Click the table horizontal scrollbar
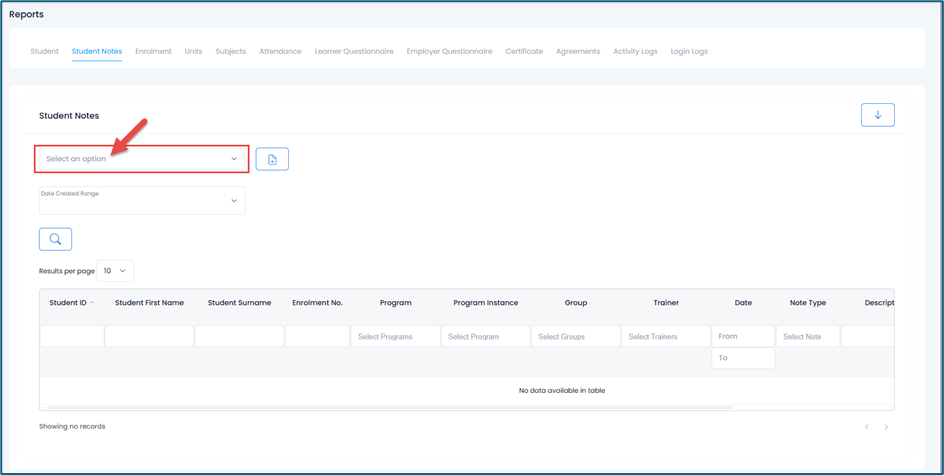Viewport: 944px width, 475px height. pyautogui.click(x=390, y=408)
